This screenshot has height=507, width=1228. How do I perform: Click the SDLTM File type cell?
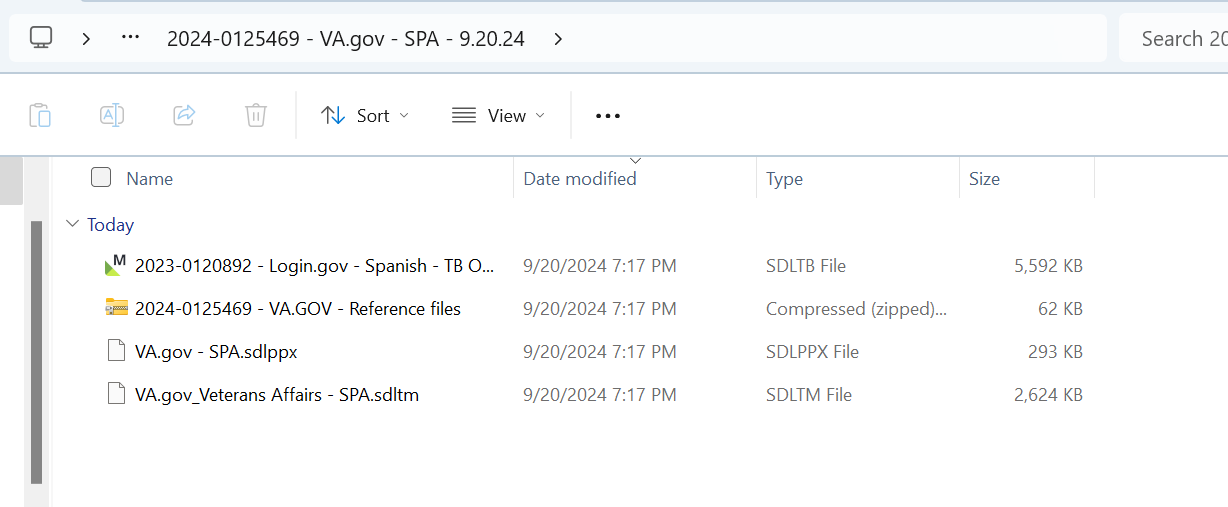pos(809,395)
